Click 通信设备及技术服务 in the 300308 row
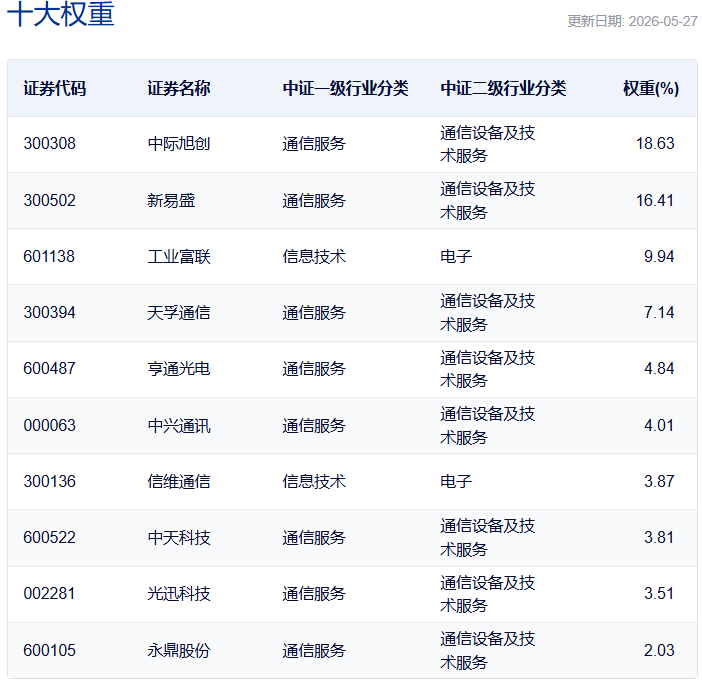This screenshot has width=702, height=688. point(488,144)
